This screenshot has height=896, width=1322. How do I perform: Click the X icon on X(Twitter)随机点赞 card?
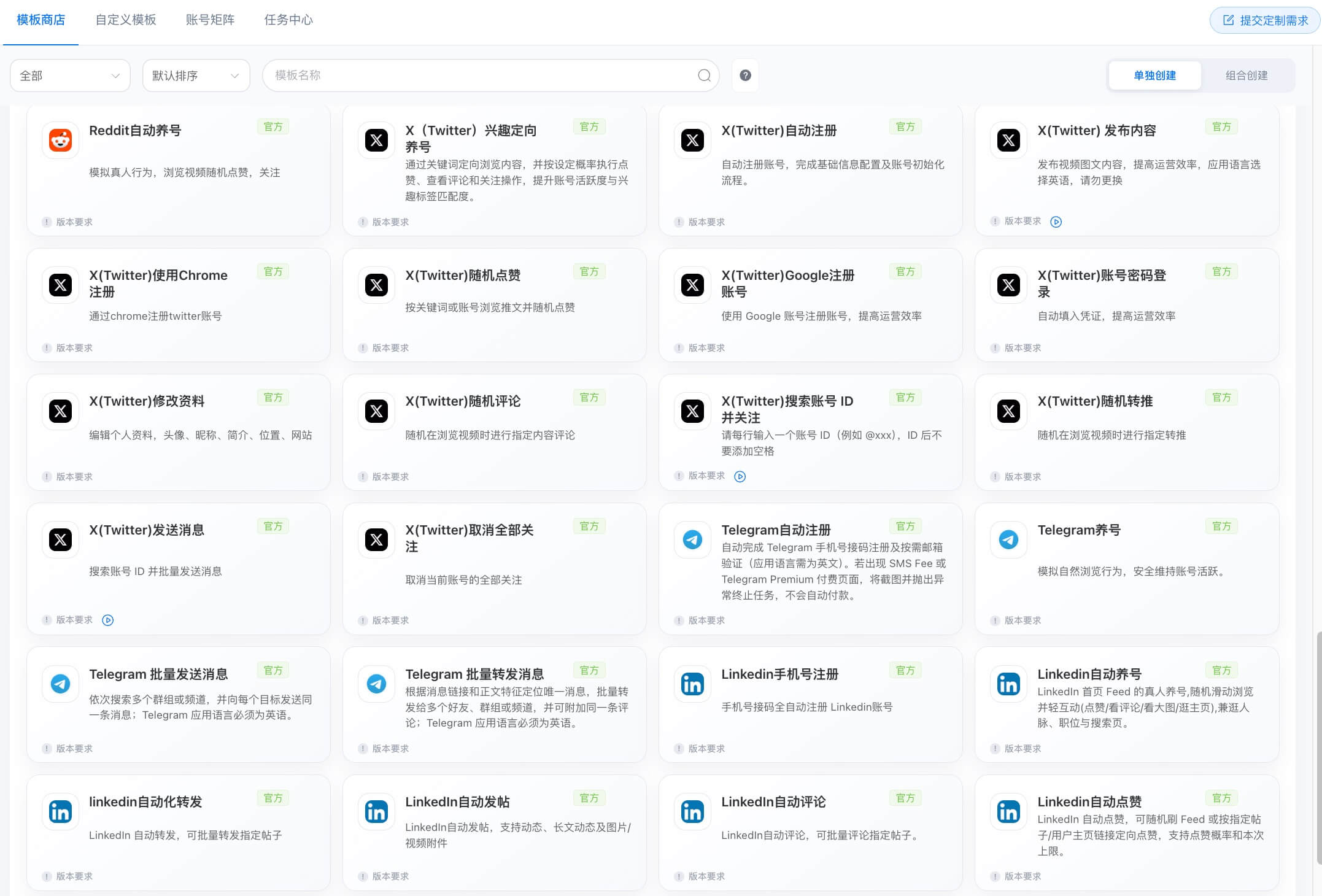pyautogui.click(x=376, y=285)
